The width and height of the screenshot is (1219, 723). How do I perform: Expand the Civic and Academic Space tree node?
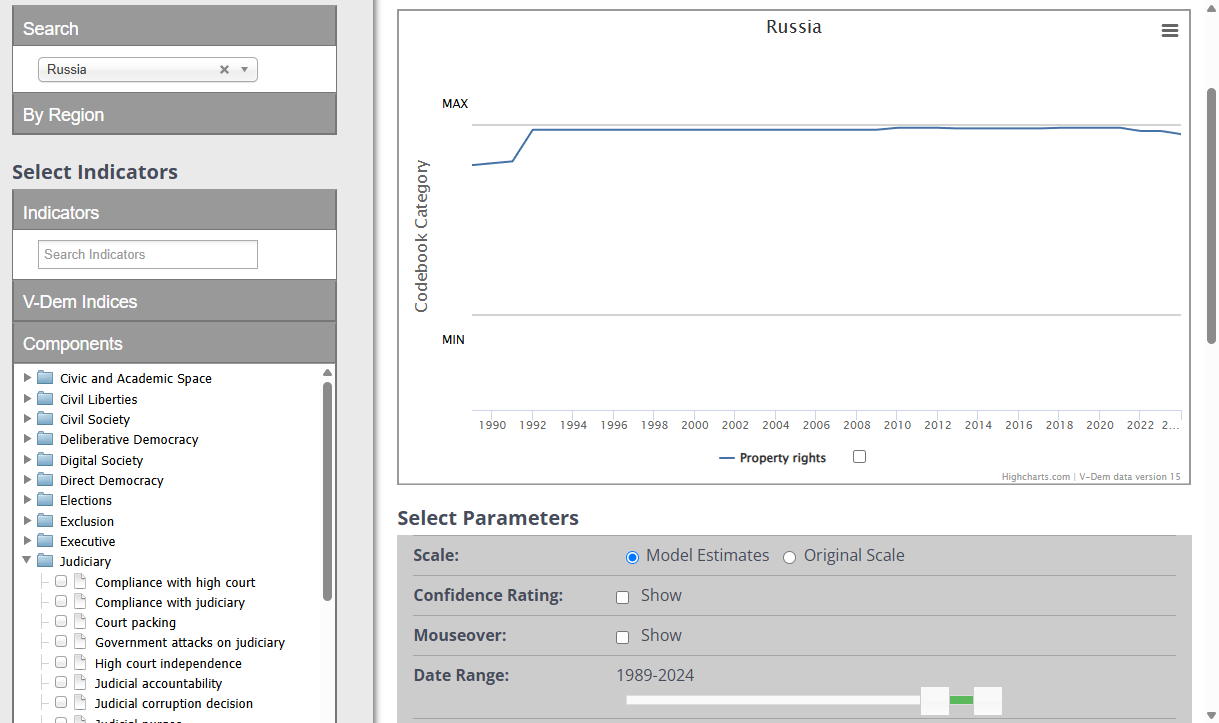pos(27,378)
